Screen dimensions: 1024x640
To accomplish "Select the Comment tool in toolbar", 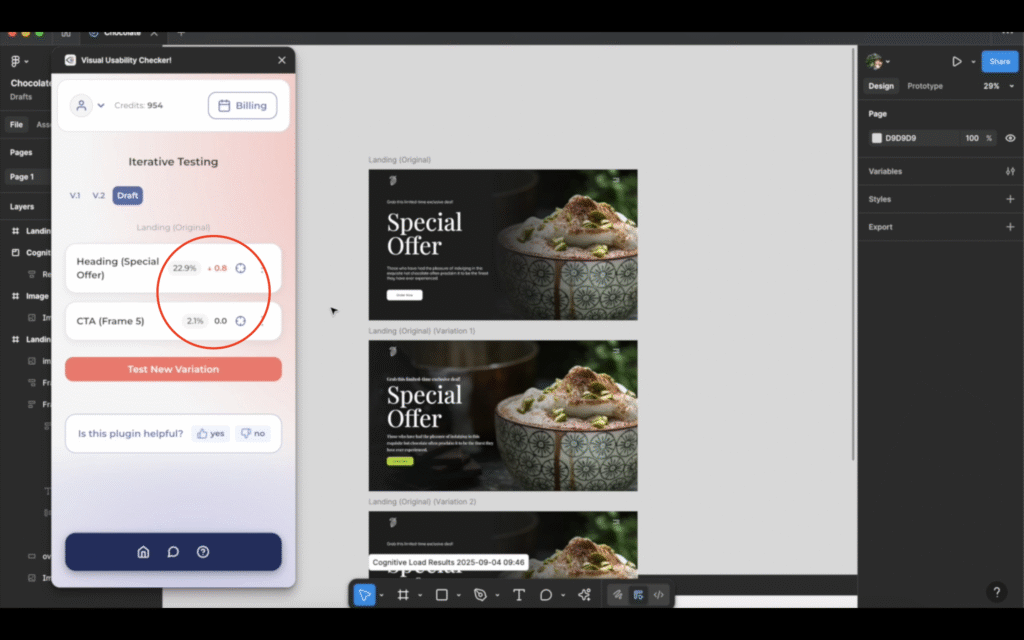I will pos(546,595).
